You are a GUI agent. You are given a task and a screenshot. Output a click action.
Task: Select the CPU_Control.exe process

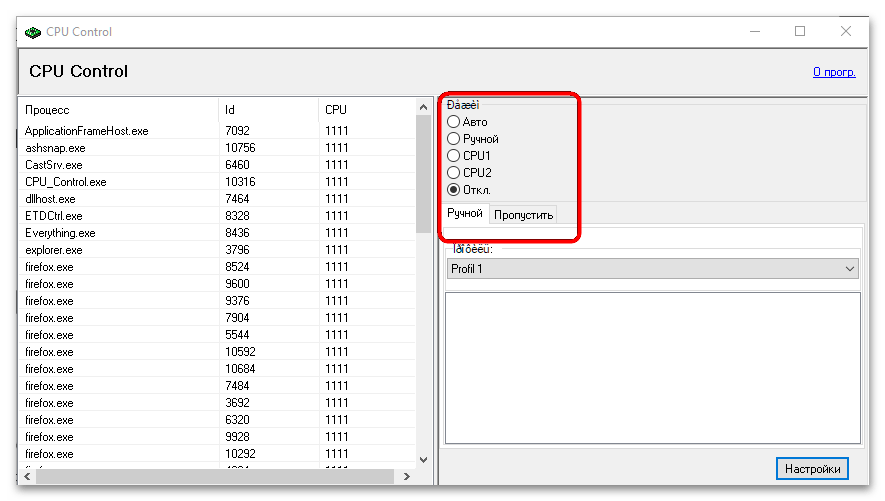tap(217, 182)
